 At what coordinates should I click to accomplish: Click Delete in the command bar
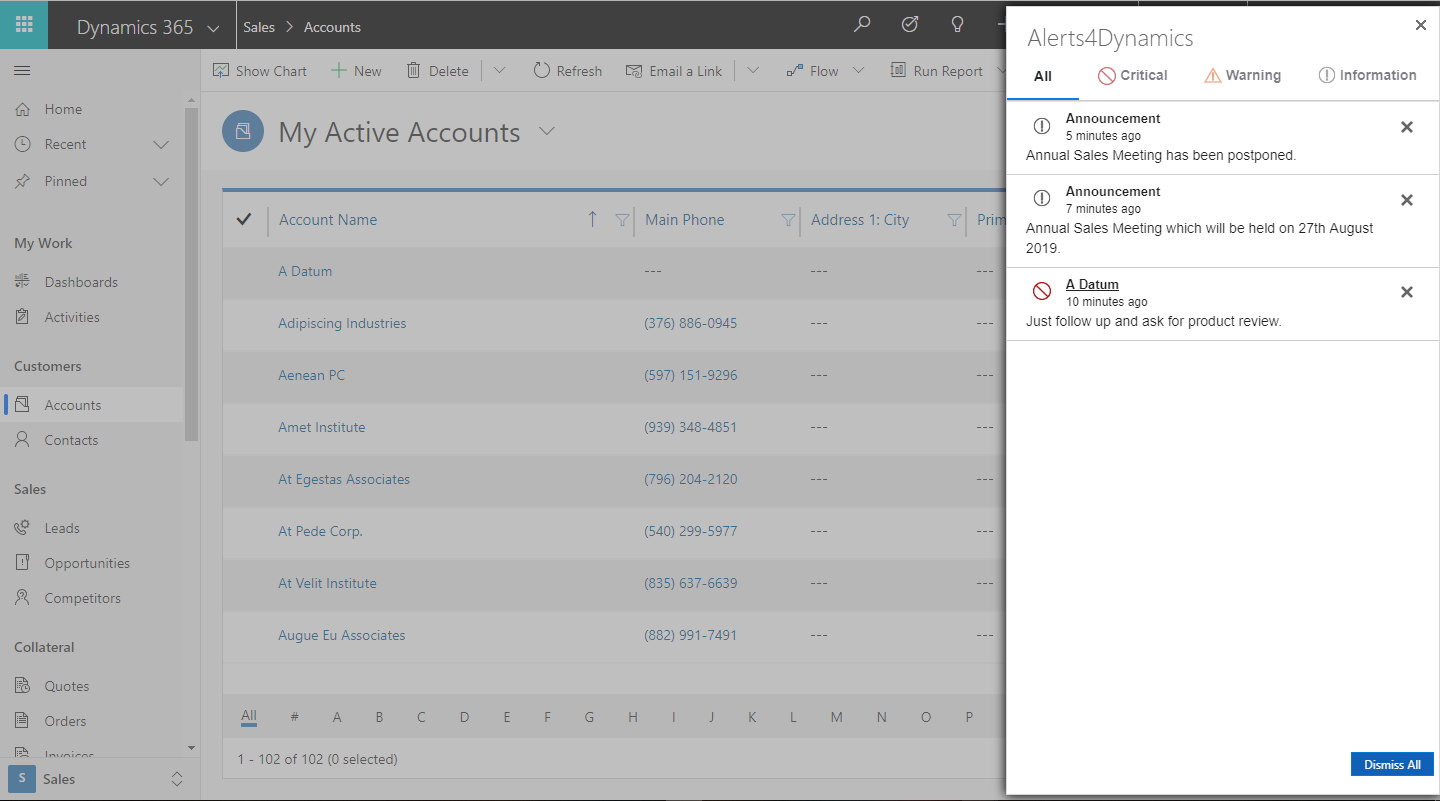(x=437, y=71)
